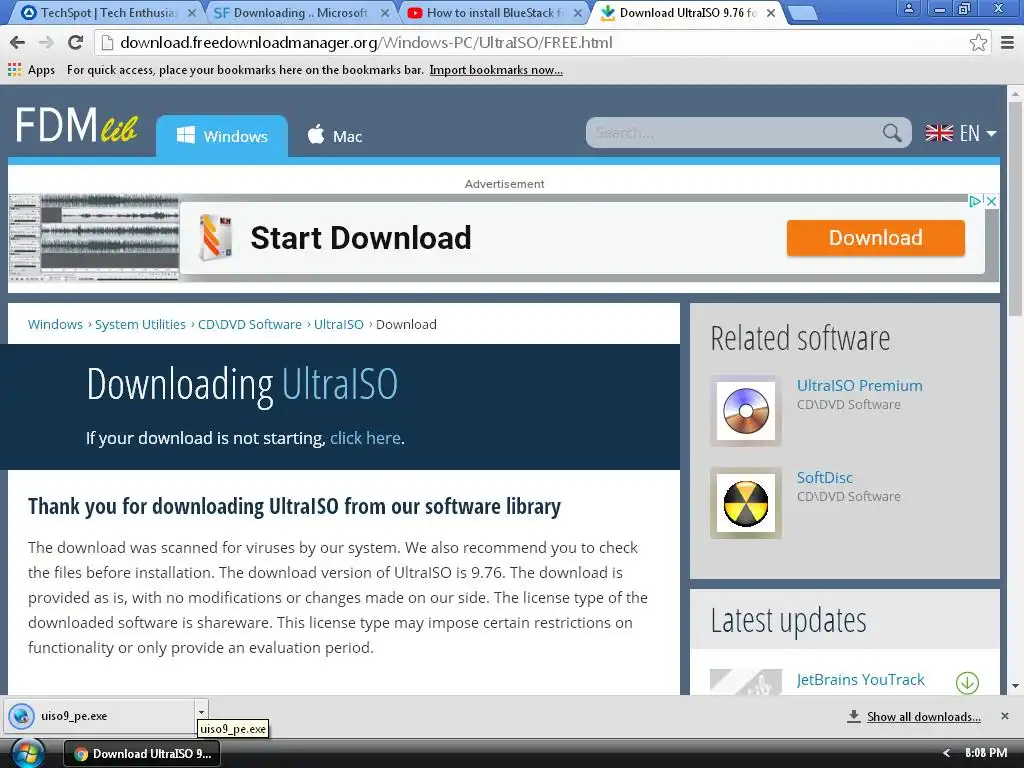Click the Chrome taskbar button Download UltraISO
The width and height of the screenshot is (1024, 768).
click(x=142, y=754)
